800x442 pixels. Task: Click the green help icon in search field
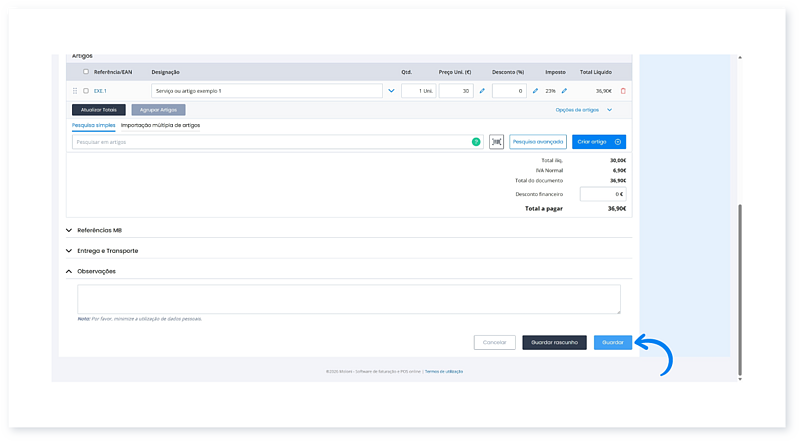476,142
